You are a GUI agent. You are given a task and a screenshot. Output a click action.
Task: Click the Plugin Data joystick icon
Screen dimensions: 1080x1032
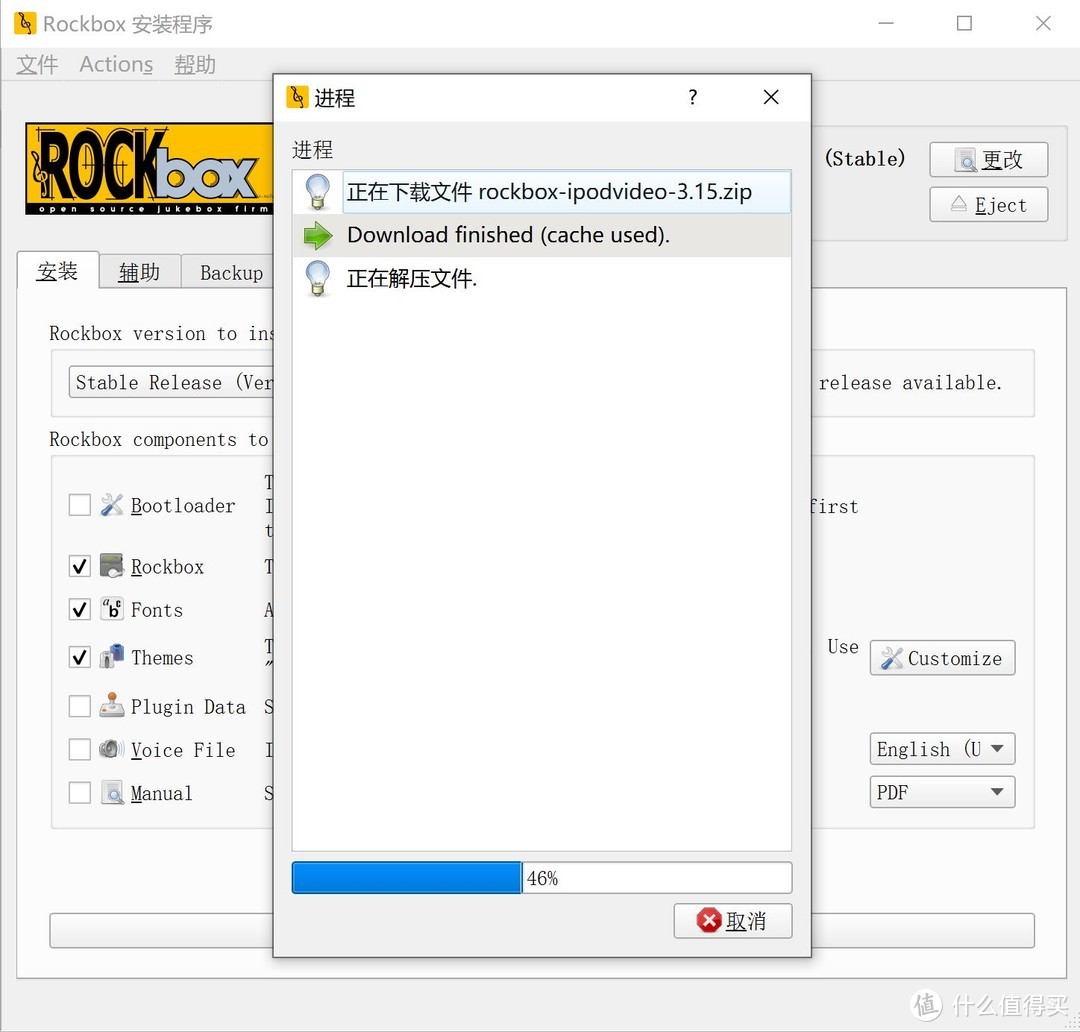[111, 705]
